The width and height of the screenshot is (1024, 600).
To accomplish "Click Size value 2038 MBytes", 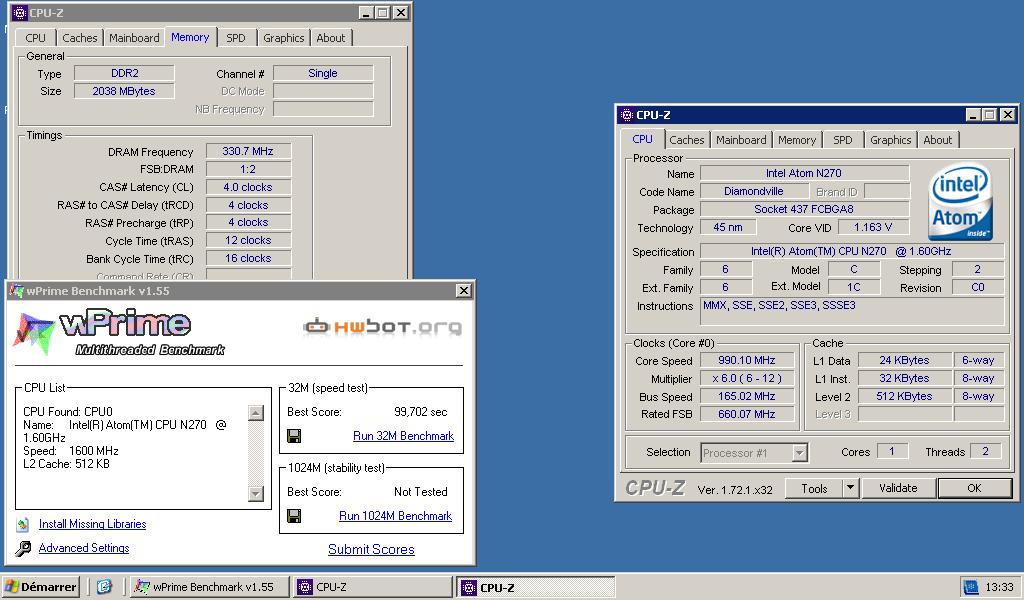I will click(124, 91).
